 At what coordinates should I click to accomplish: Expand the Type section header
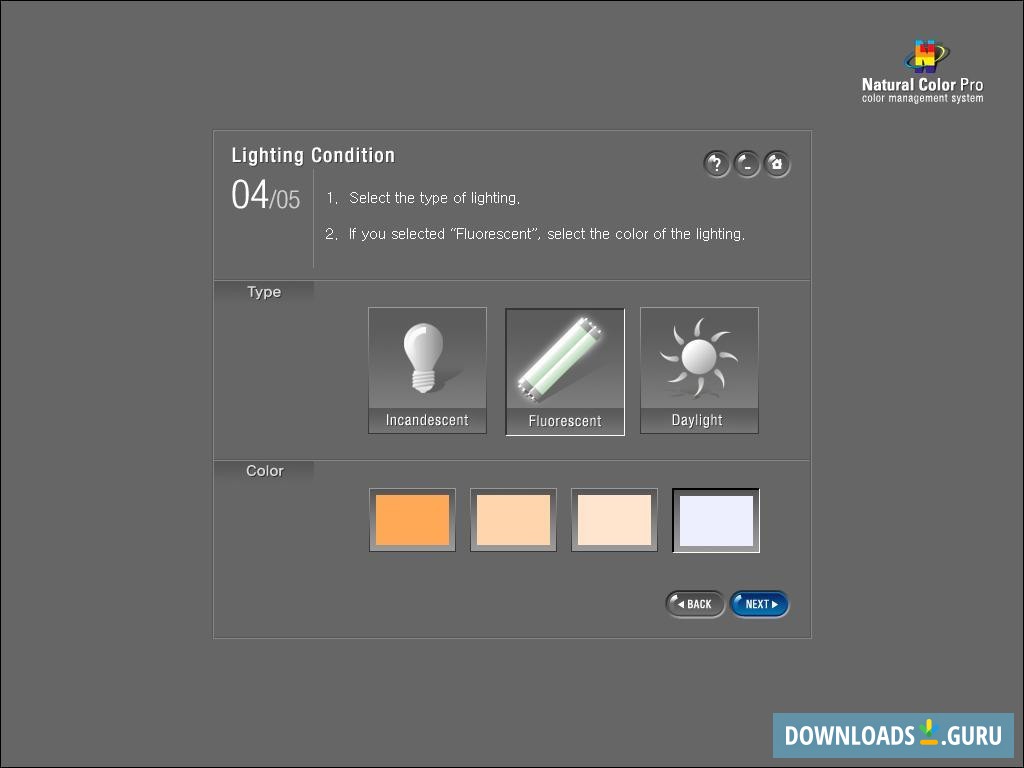pyautogui.click(x=264, y=292)
